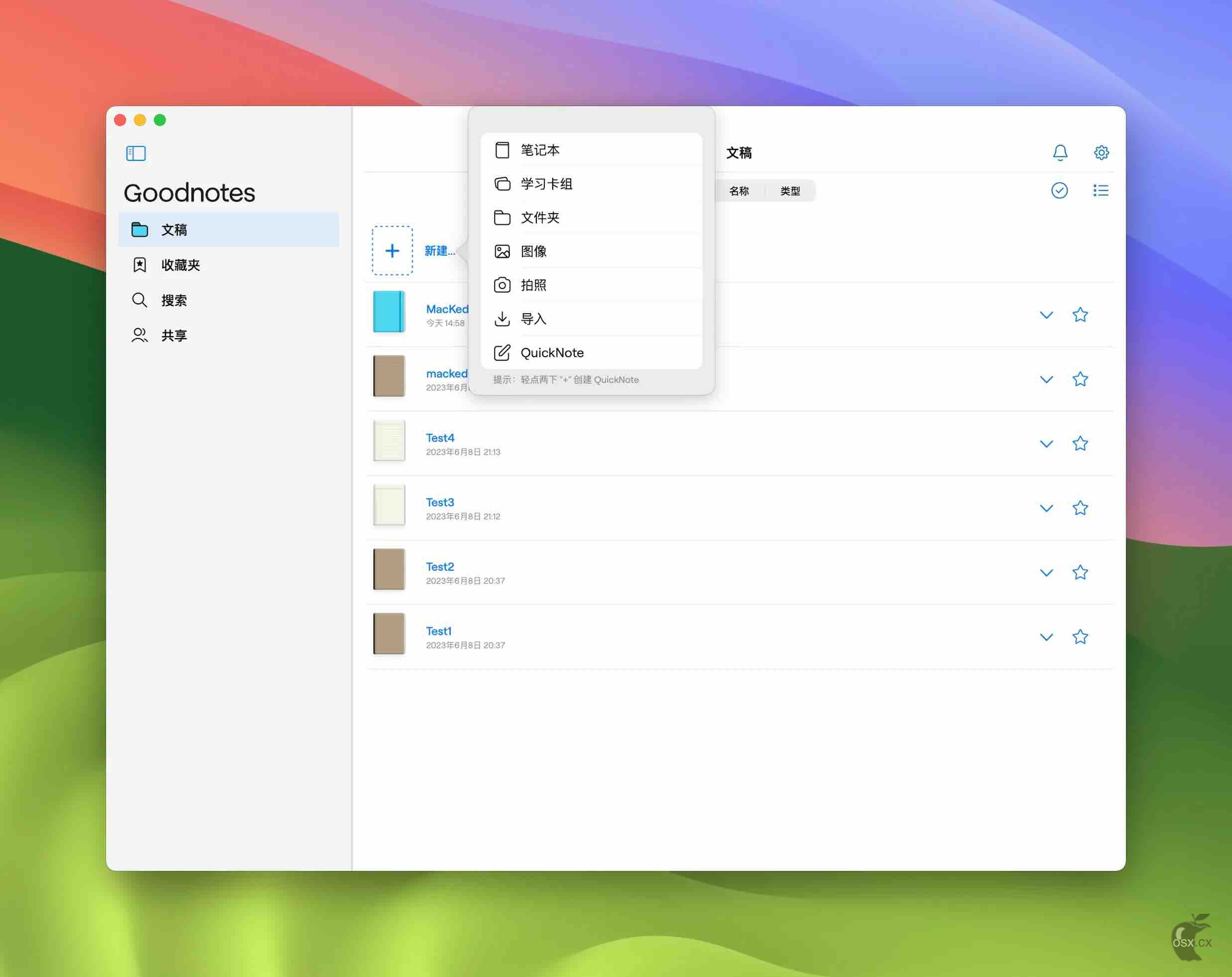Open the Test1 document title
1232x977 pixels.
[439, 631]
